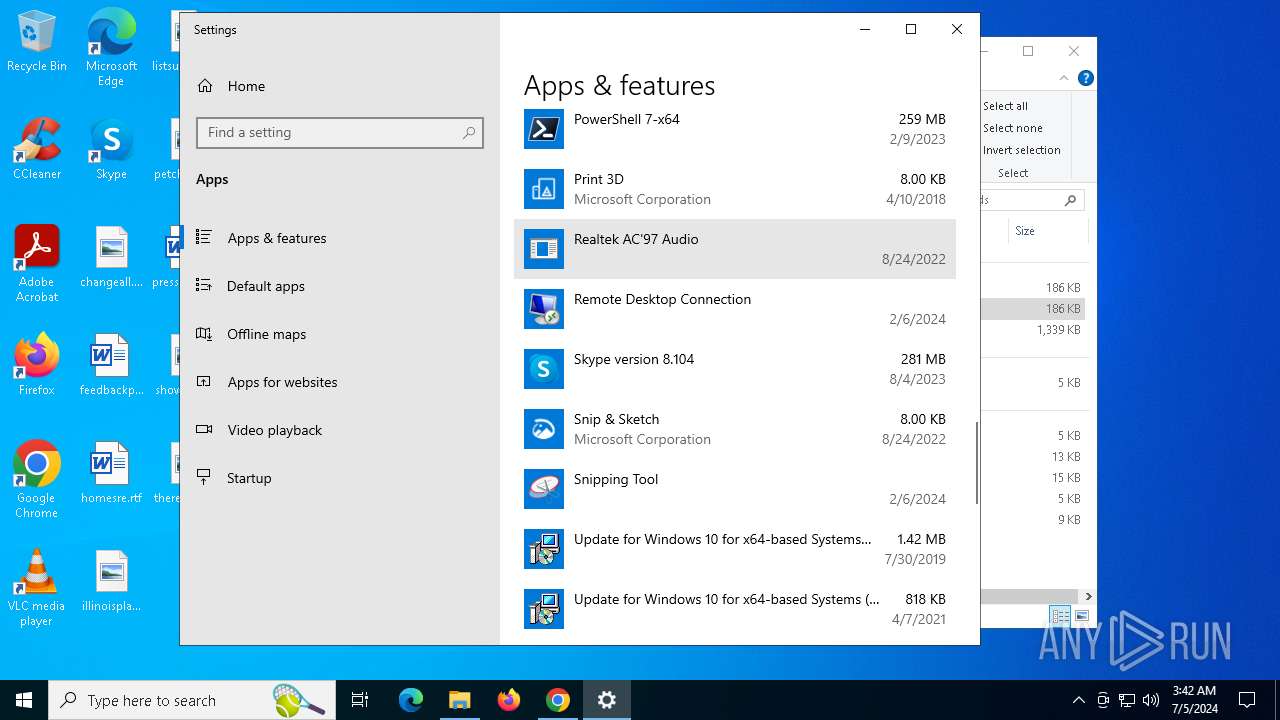
Task: Click the Snip & Sketch icon
Action: coord(544,429)
